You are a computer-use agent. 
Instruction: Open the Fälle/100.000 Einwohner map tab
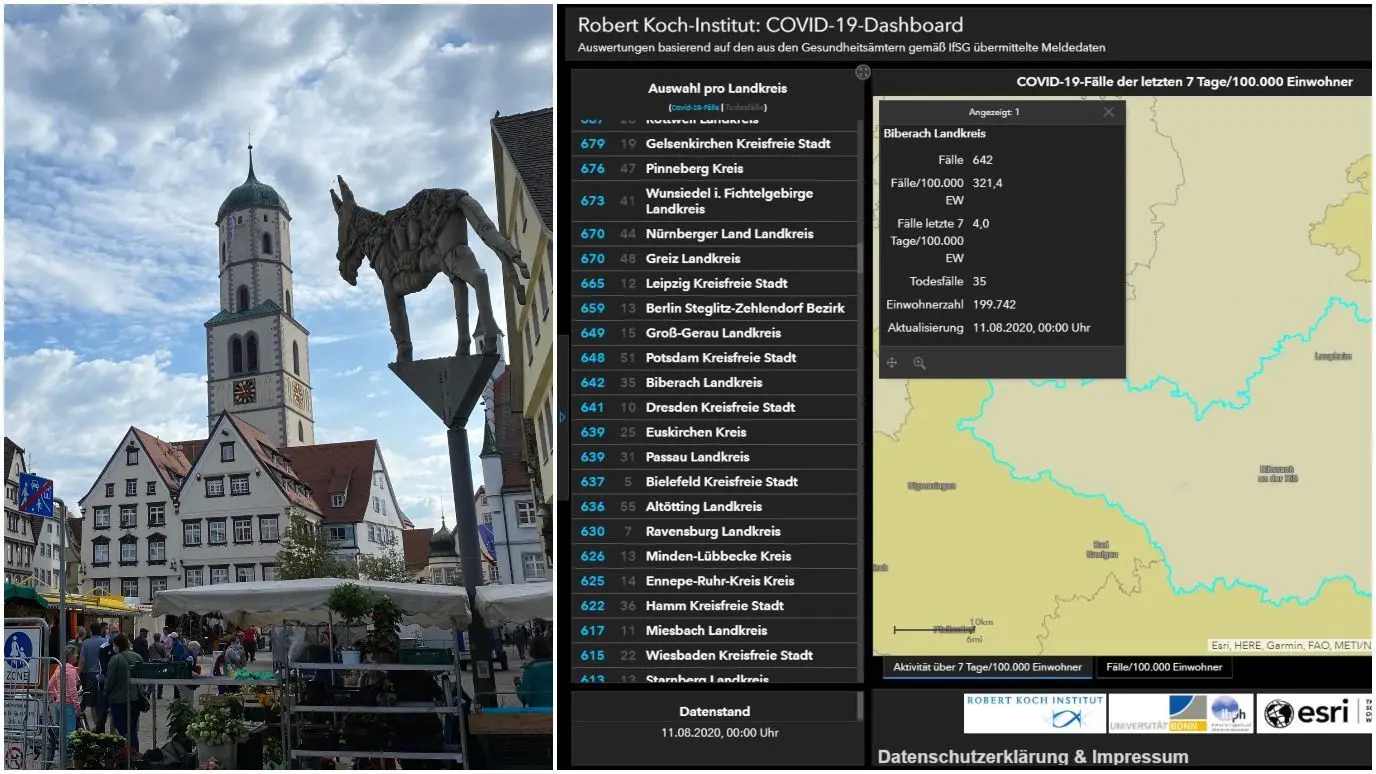pos(1164,667)
